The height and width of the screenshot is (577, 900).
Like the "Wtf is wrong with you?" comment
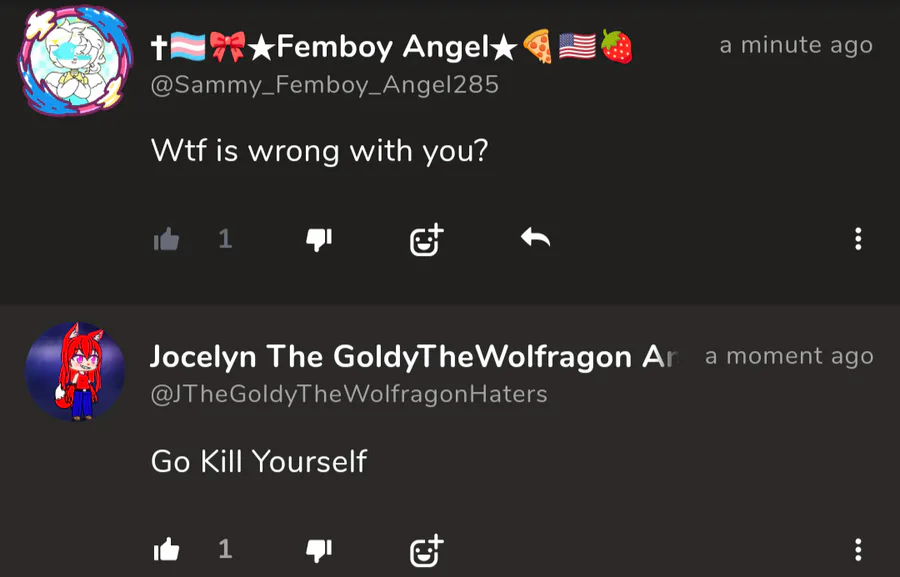pyautogui.click(x=166, y=239)
